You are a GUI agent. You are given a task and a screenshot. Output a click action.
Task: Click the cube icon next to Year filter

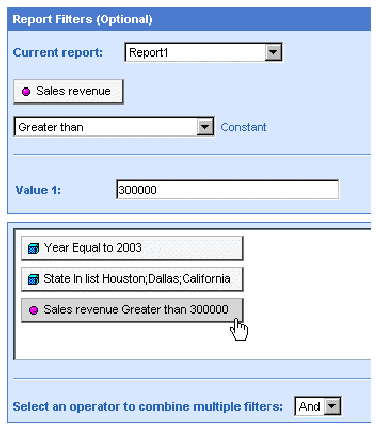[x=33, y=248]
